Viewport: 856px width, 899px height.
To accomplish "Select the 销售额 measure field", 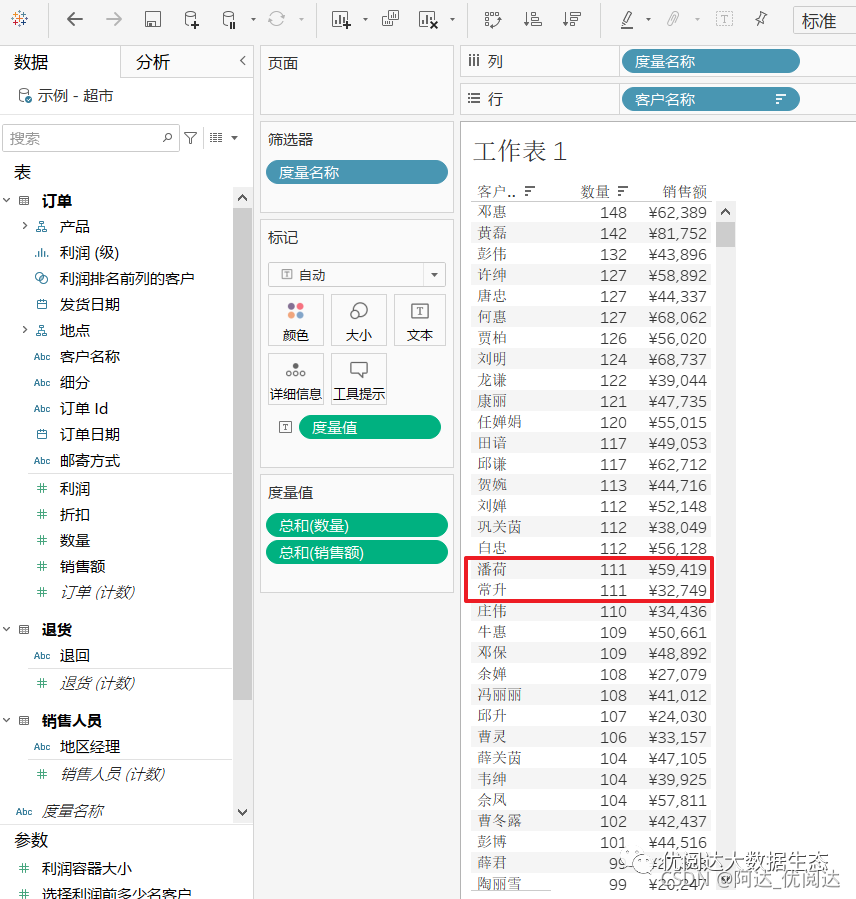I will pos(83,566).
